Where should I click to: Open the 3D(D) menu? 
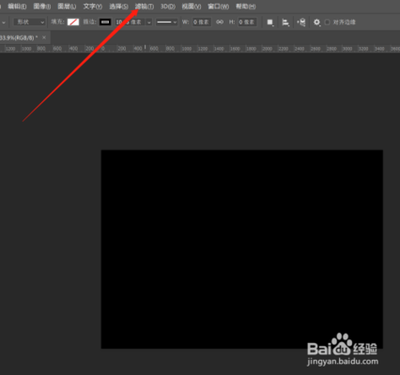tap(168, 6)
